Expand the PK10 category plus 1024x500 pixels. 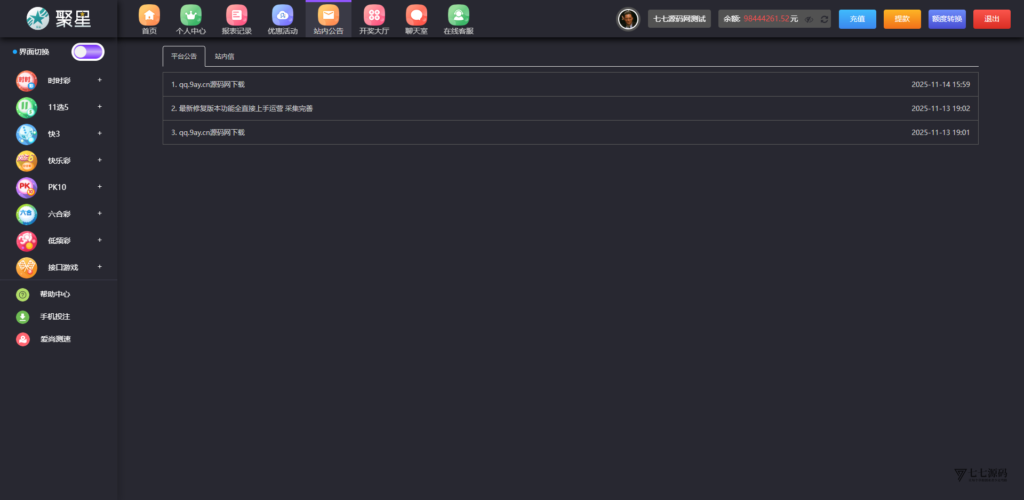[99, 187]
